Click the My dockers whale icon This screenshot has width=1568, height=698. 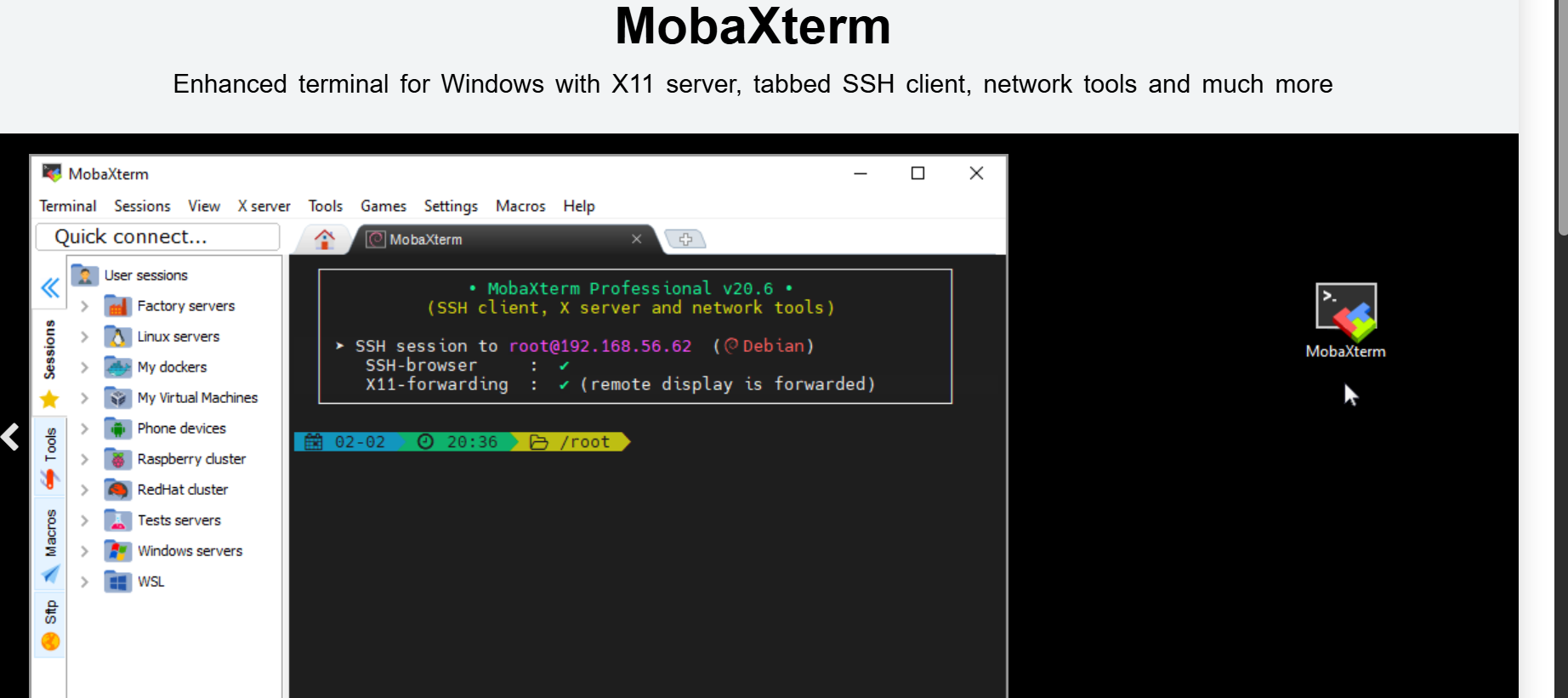click(117, 367)
